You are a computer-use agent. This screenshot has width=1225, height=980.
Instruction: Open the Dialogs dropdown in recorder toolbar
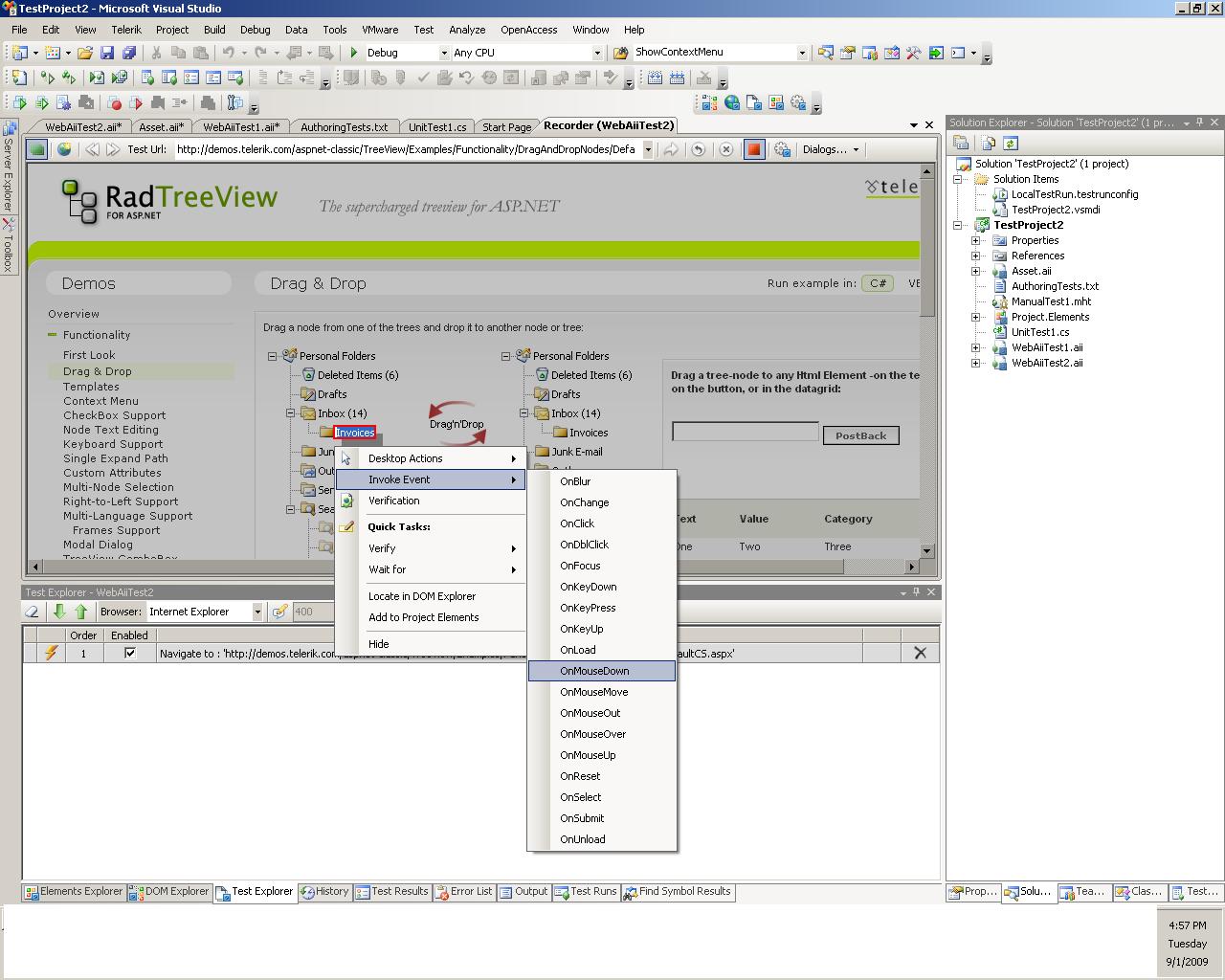tap(830, 149)
